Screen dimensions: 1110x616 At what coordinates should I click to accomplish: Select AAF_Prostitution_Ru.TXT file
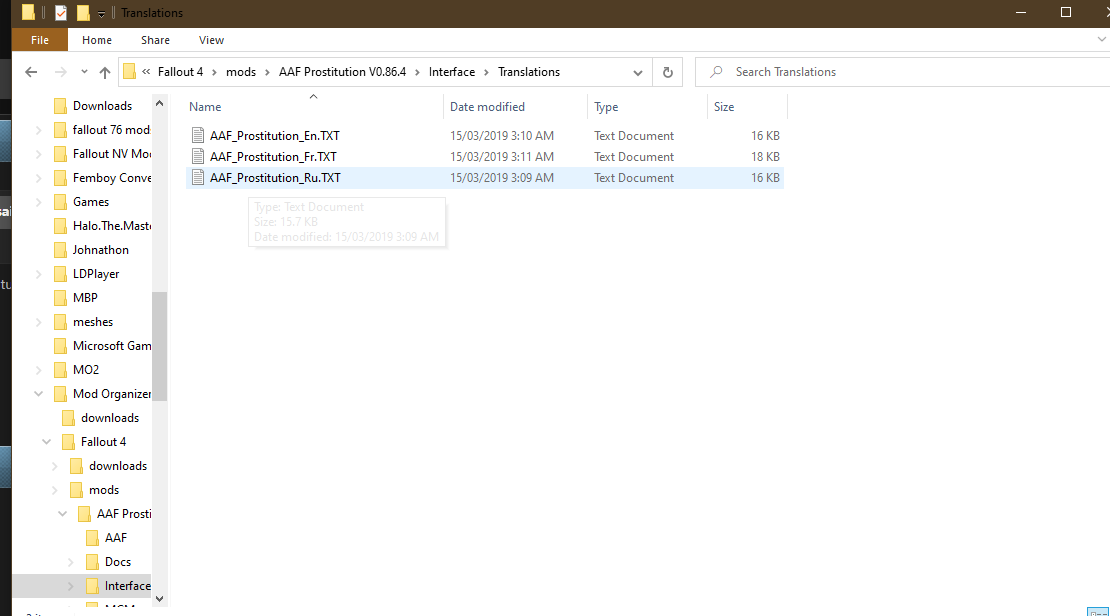coord(485,178)
